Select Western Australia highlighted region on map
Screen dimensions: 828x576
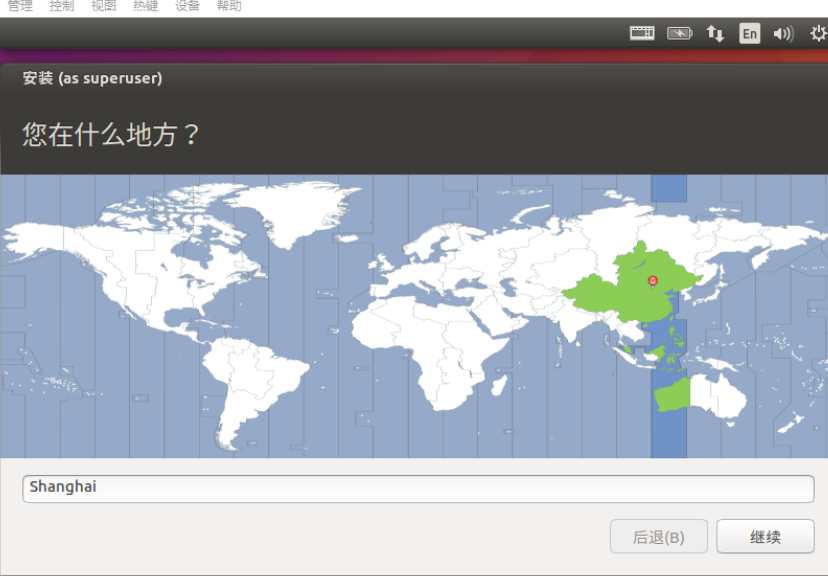(672, 395)
